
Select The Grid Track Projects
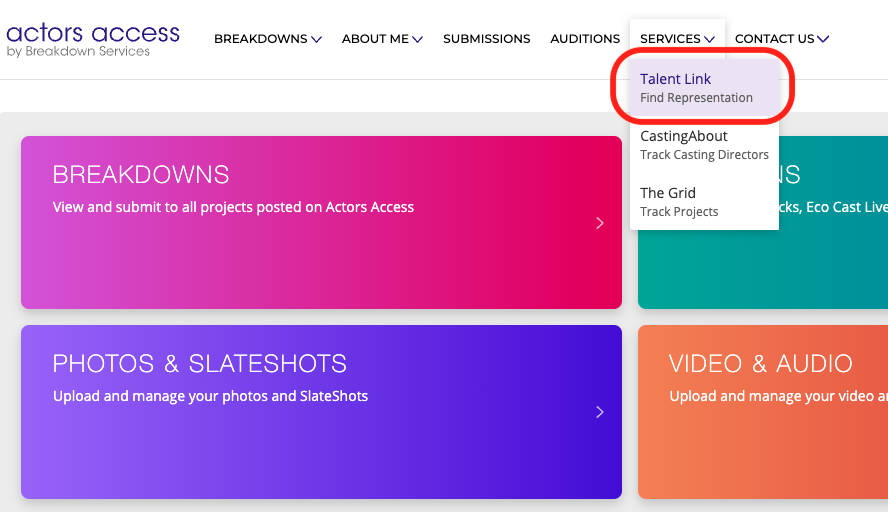click(704, 202)
